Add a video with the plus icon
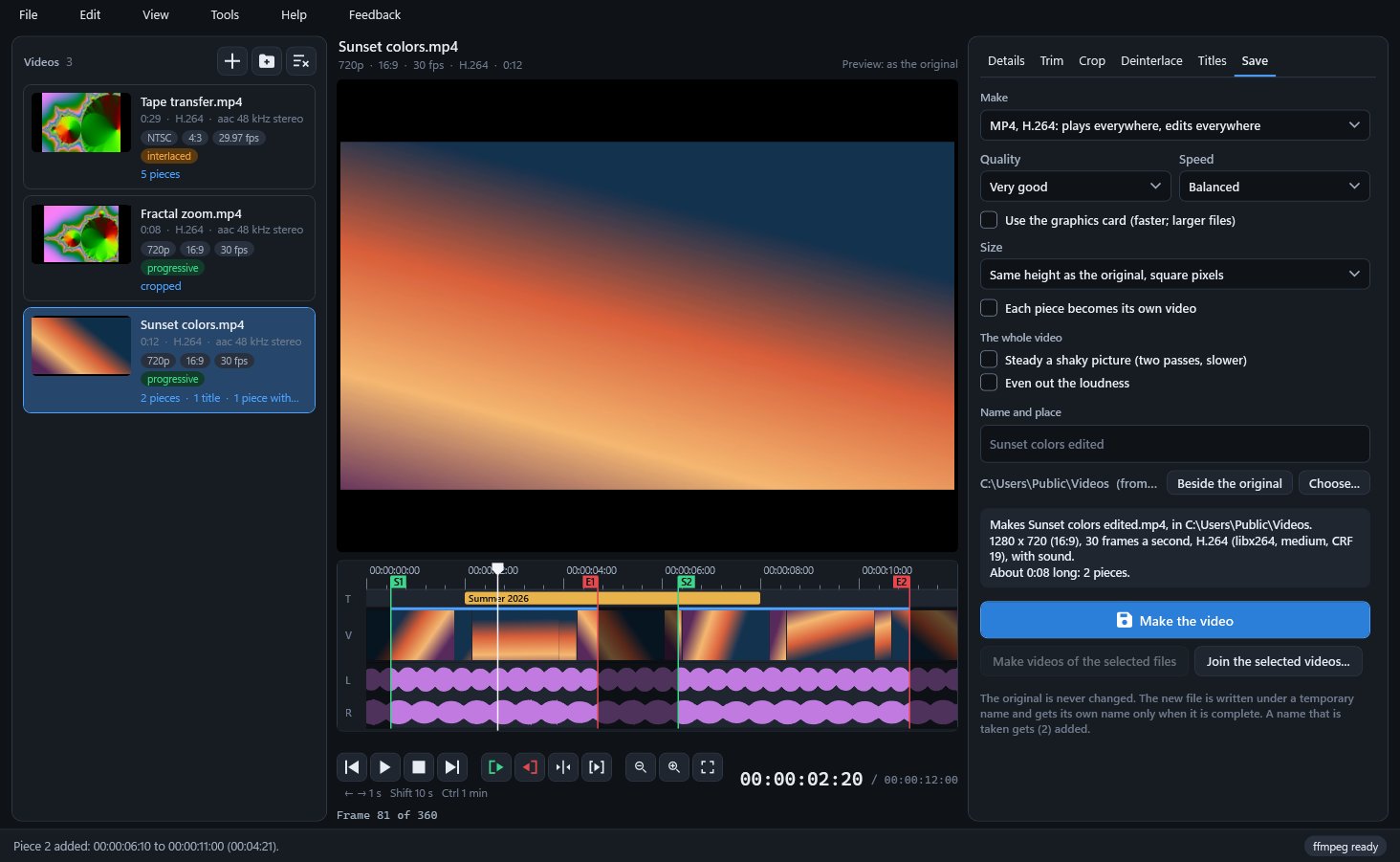 click(232, 61)
